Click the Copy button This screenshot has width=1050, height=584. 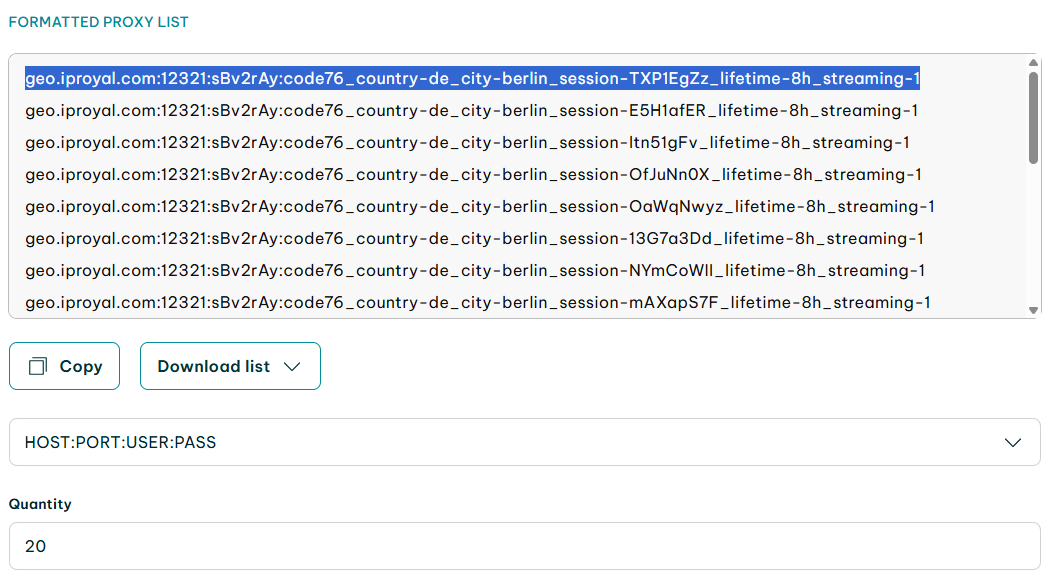(64, 366)
